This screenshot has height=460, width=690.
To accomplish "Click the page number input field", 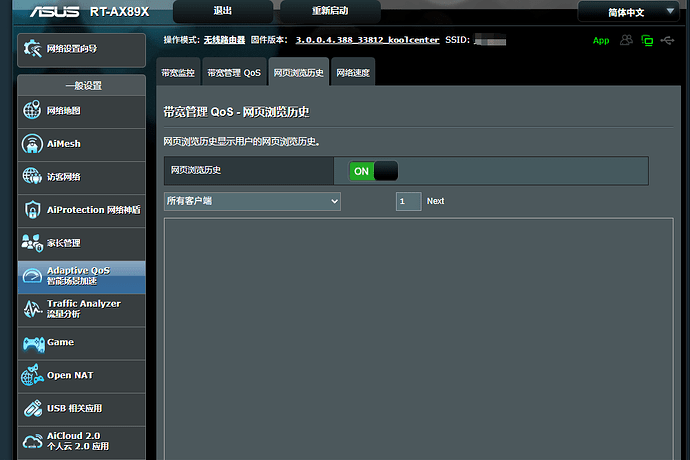I will (x=408, y=201).
